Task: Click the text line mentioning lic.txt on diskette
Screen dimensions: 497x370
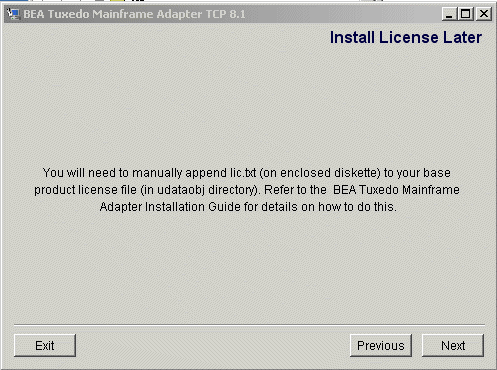Action: pos(247,173)
